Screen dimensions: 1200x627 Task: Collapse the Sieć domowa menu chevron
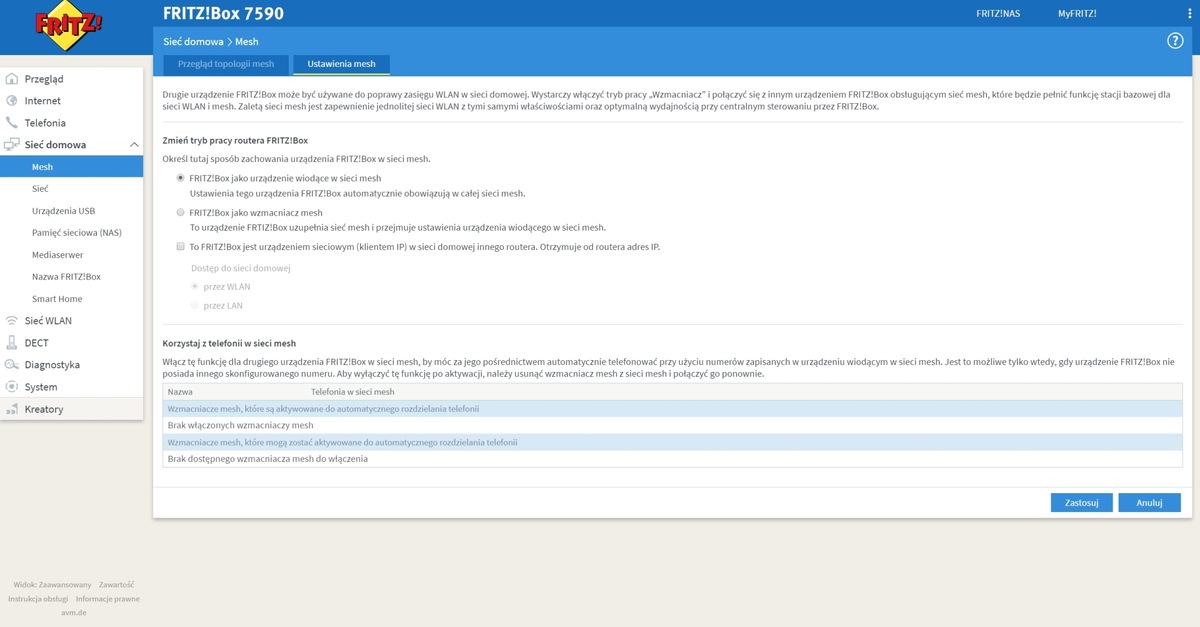[134, 145]
